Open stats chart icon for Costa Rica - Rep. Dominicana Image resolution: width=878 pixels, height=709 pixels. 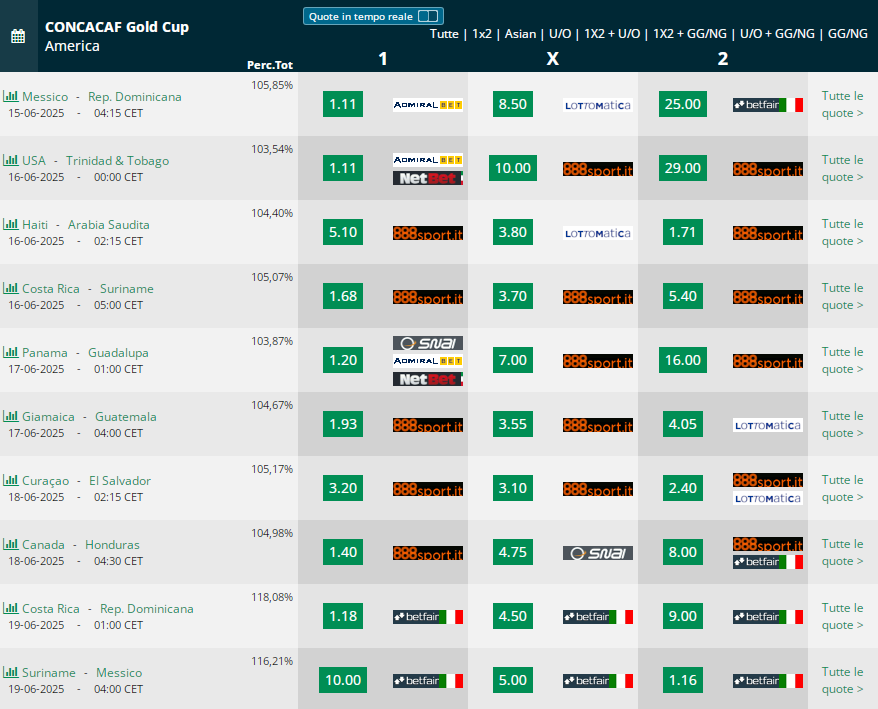tap(11, 608)
